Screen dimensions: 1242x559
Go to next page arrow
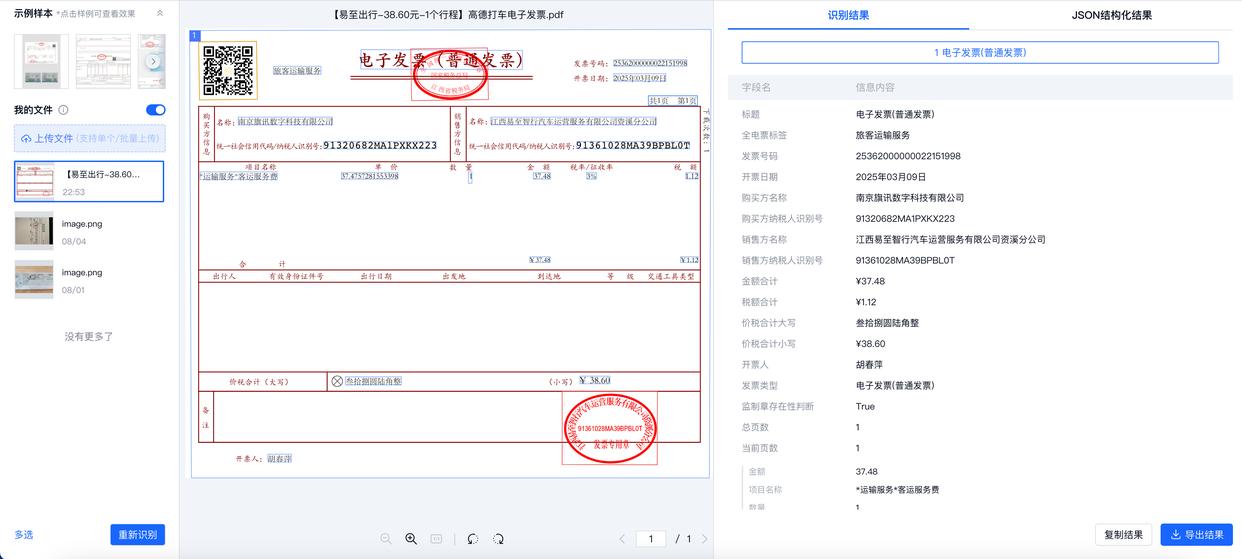[x=704, y=539]
